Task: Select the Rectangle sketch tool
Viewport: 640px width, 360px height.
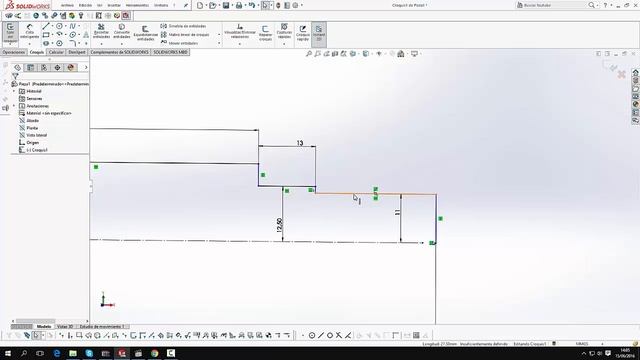Action: (46, 35)
